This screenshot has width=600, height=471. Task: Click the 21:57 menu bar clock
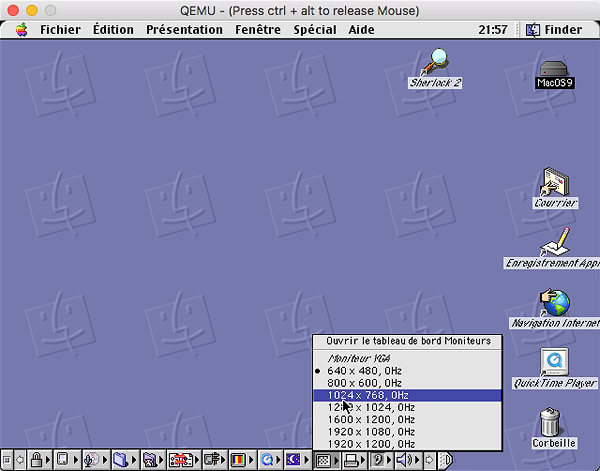[x=492, y=30]
